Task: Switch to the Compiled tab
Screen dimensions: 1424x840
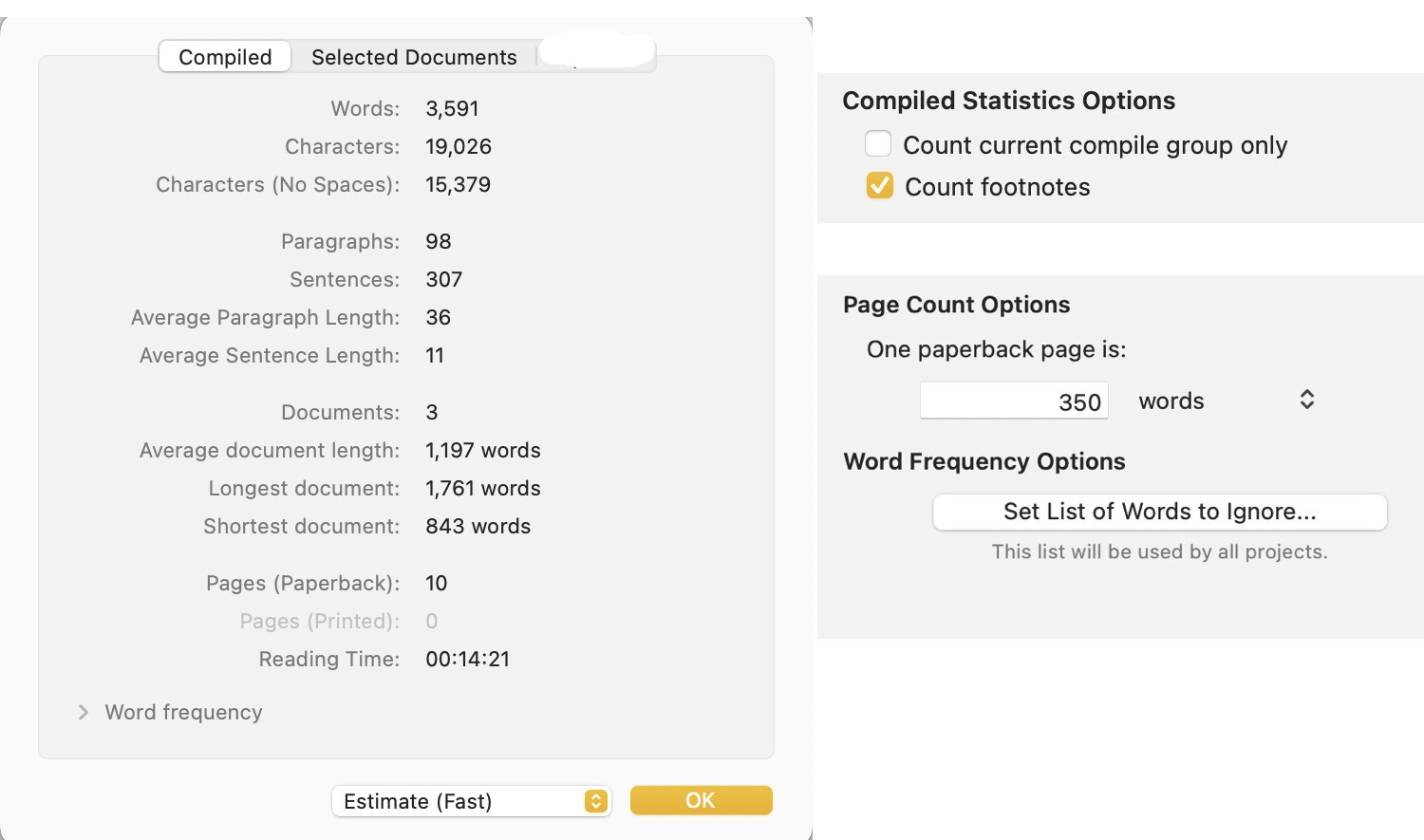Action: (225, 57)
